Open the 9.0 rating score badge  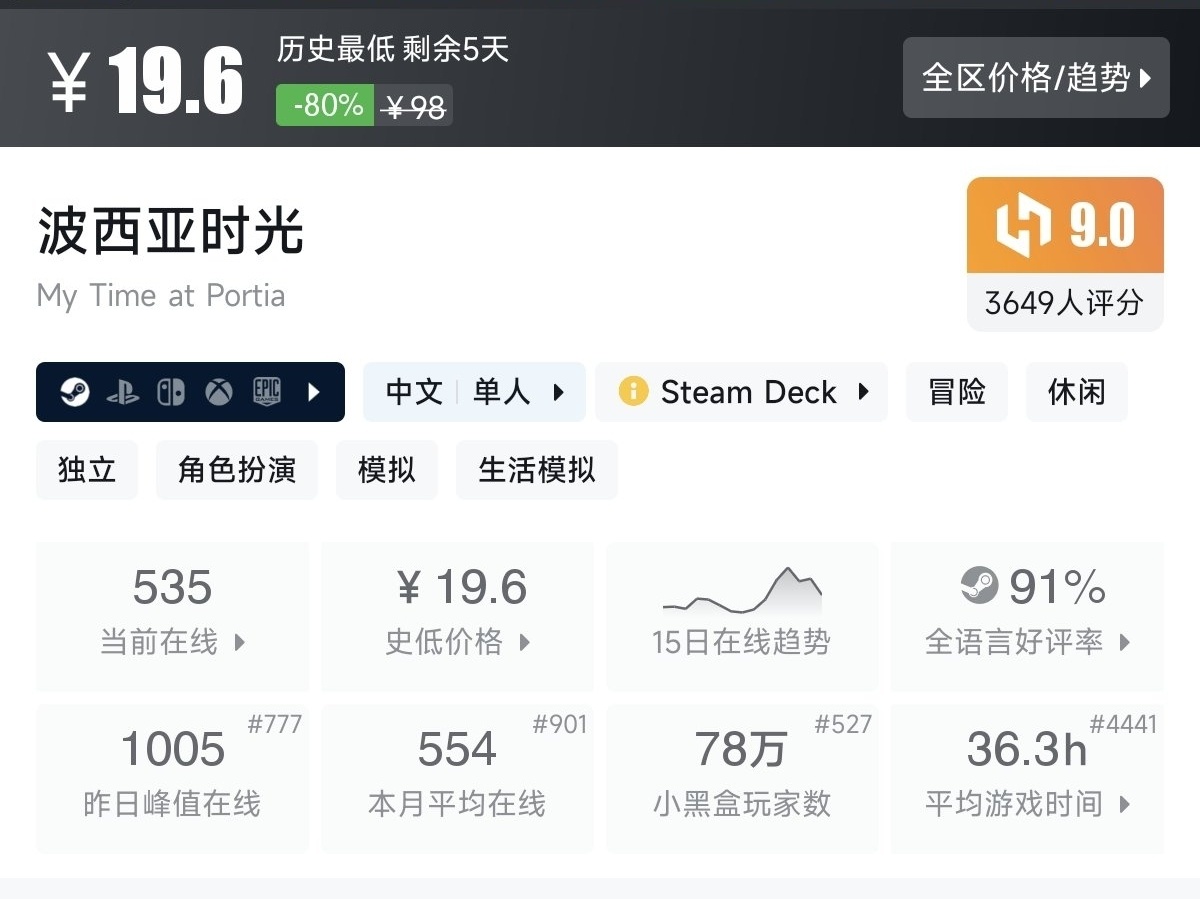point(1065,225)
